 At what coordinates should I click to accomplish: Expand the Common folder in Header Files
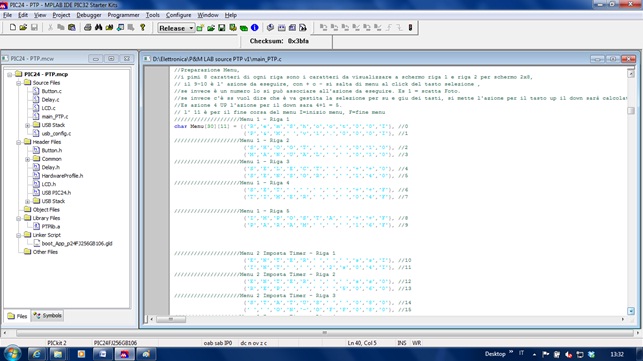click(x=27, y=159)
